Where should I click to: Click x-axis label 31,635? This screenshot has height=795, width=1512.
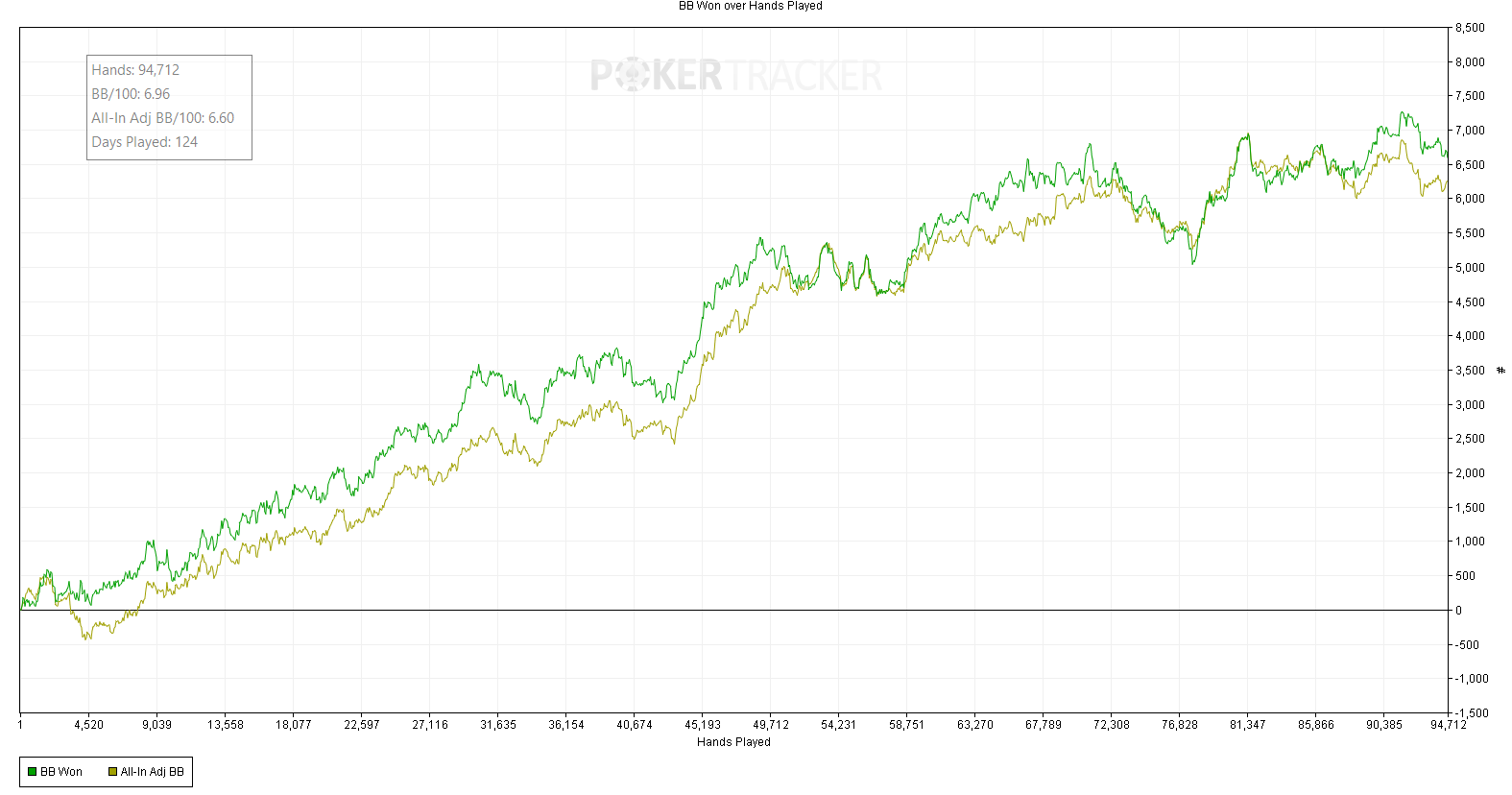(x=497, y=725)
